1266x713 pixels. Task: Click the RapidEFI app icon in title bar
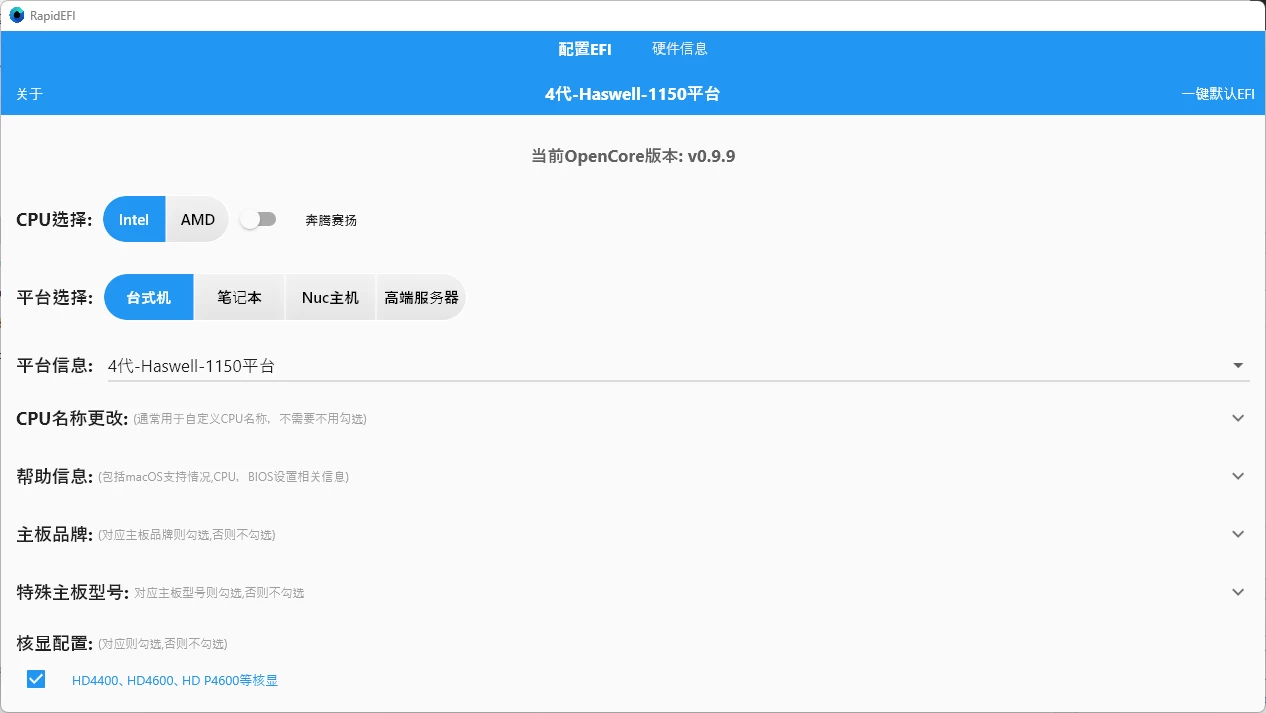[x=16, y=15]
